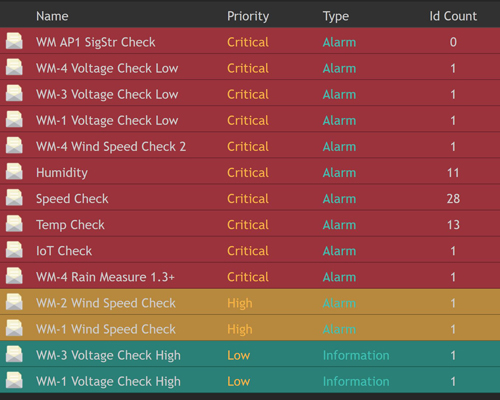The width and height of the screenshot is (500, 400).
Task: Click envelope icon for WM-4 Rain Measure 1.3+
Action: pos(14,276)
